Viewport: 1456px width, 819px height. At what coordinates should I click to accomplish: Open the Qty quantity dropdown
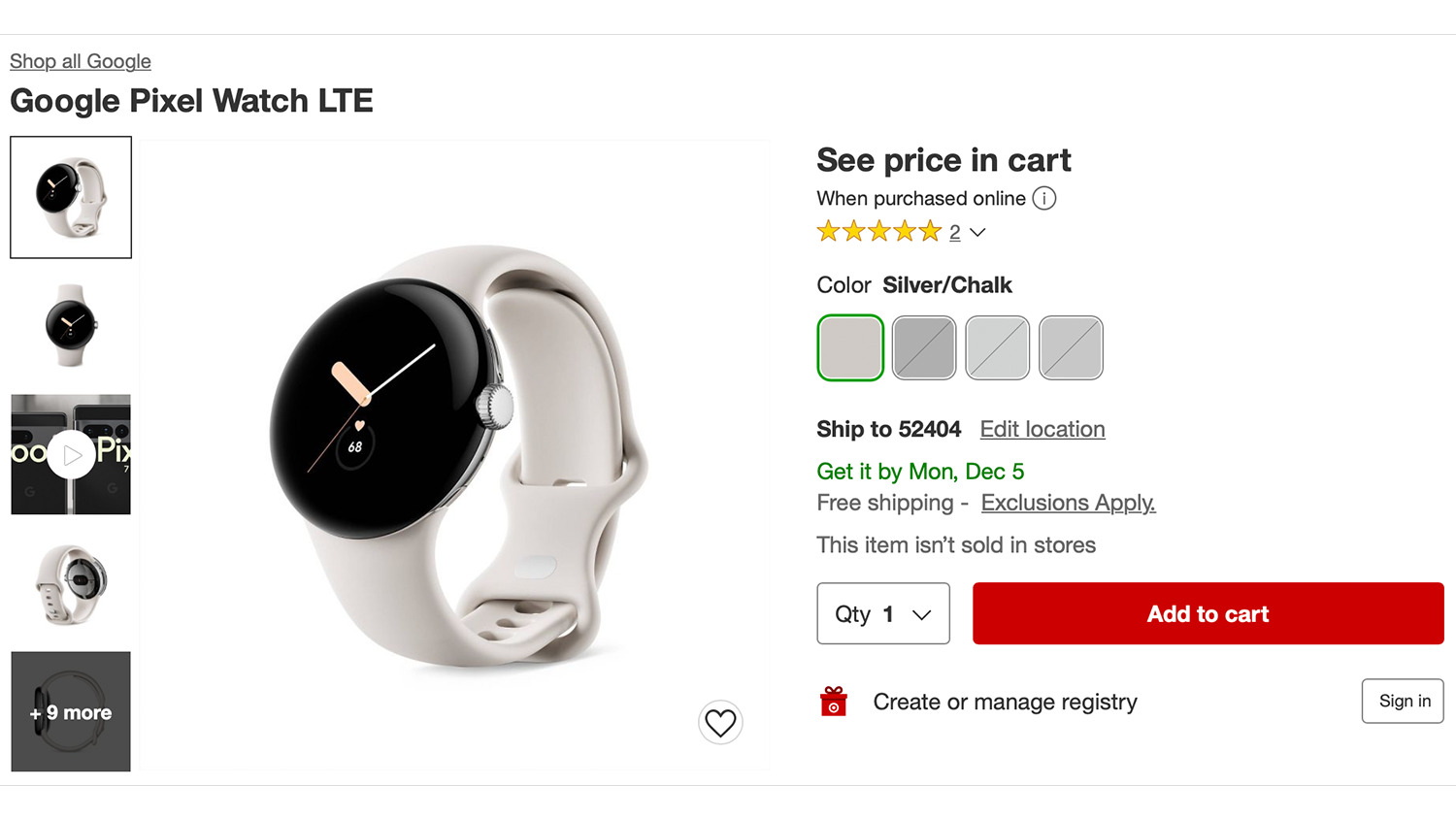(882, 613)
